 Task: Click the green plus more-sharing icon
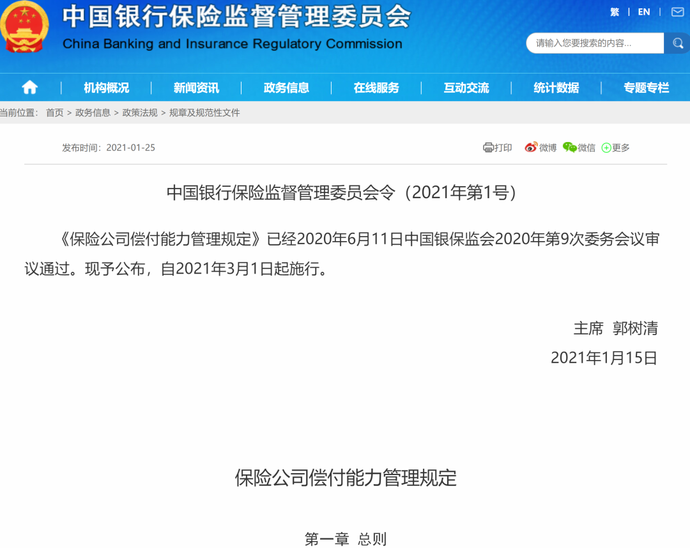click(x=606, y=148)
